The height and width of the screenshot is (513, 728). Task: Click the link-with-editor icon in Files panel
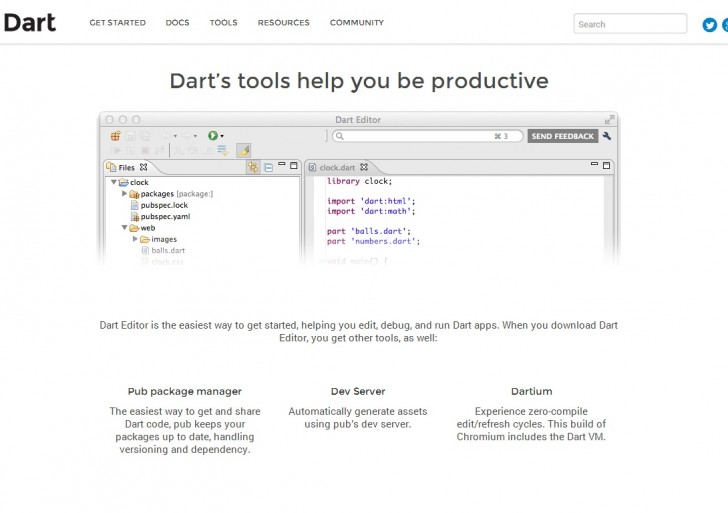253,167
